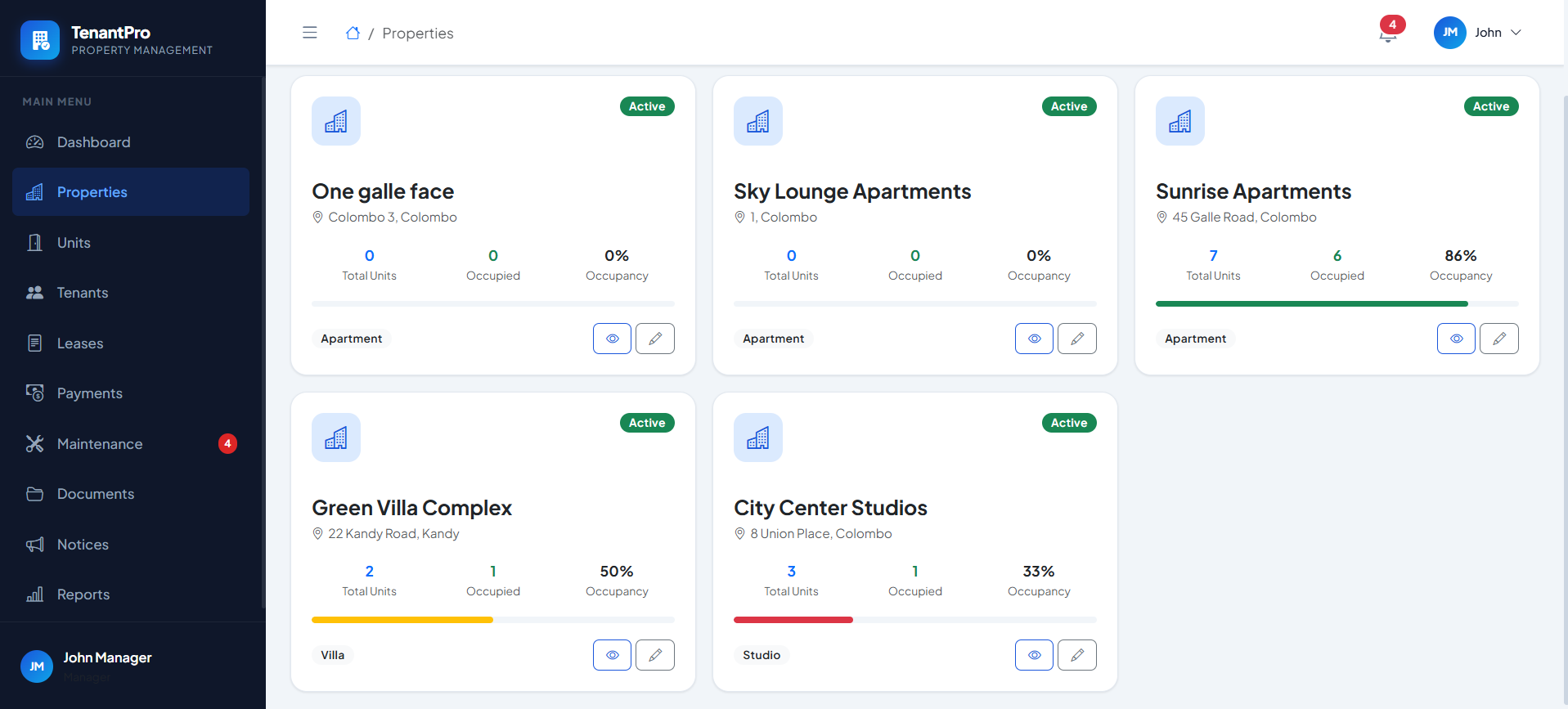Image resolution: width=1568 pixels, height=709 pixels.
Task: Edit Sunrise Apartments with pencil icon
Action: point(1499,339)
